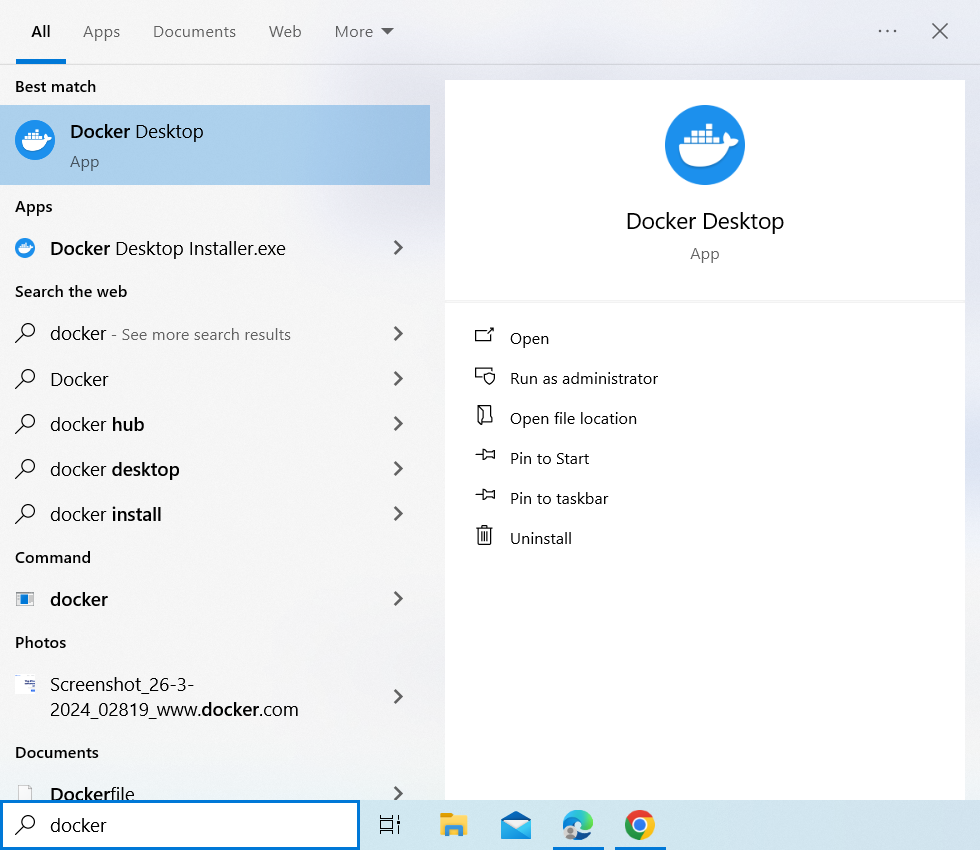Choose Pin to Start
The height and width of the screenshot is (850, 980).
(x=549, y=458)
